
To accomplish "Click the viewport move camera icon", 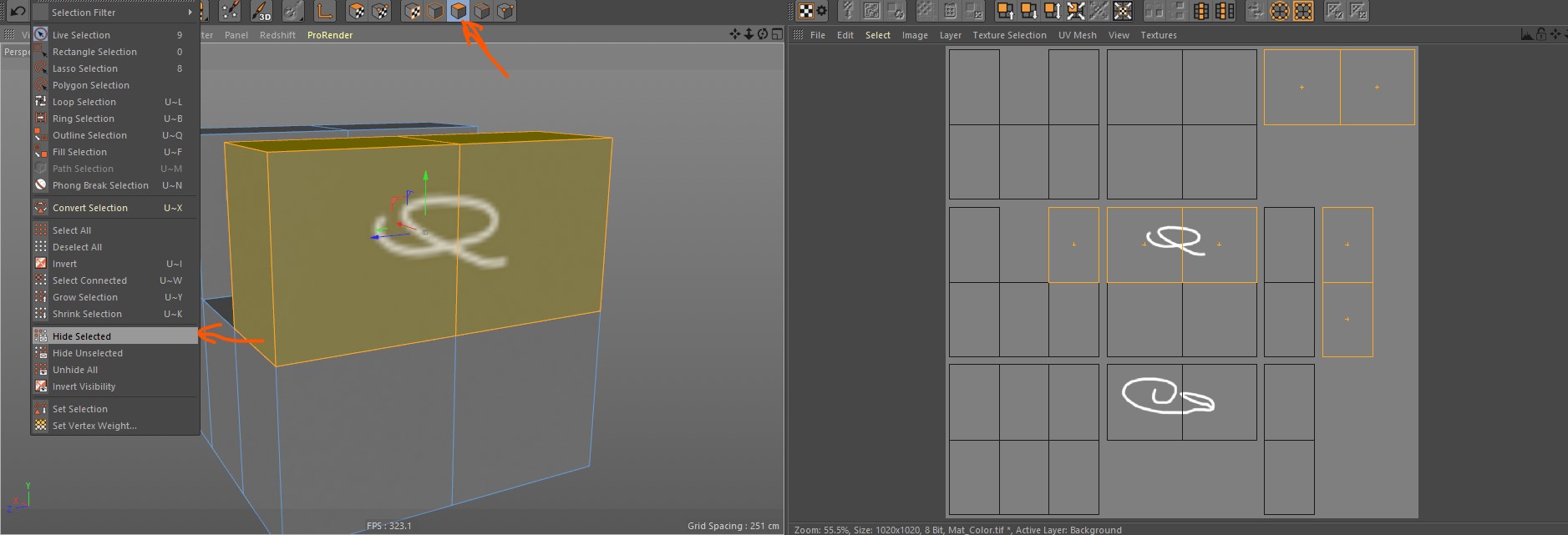I will click(x=735, y=34).
